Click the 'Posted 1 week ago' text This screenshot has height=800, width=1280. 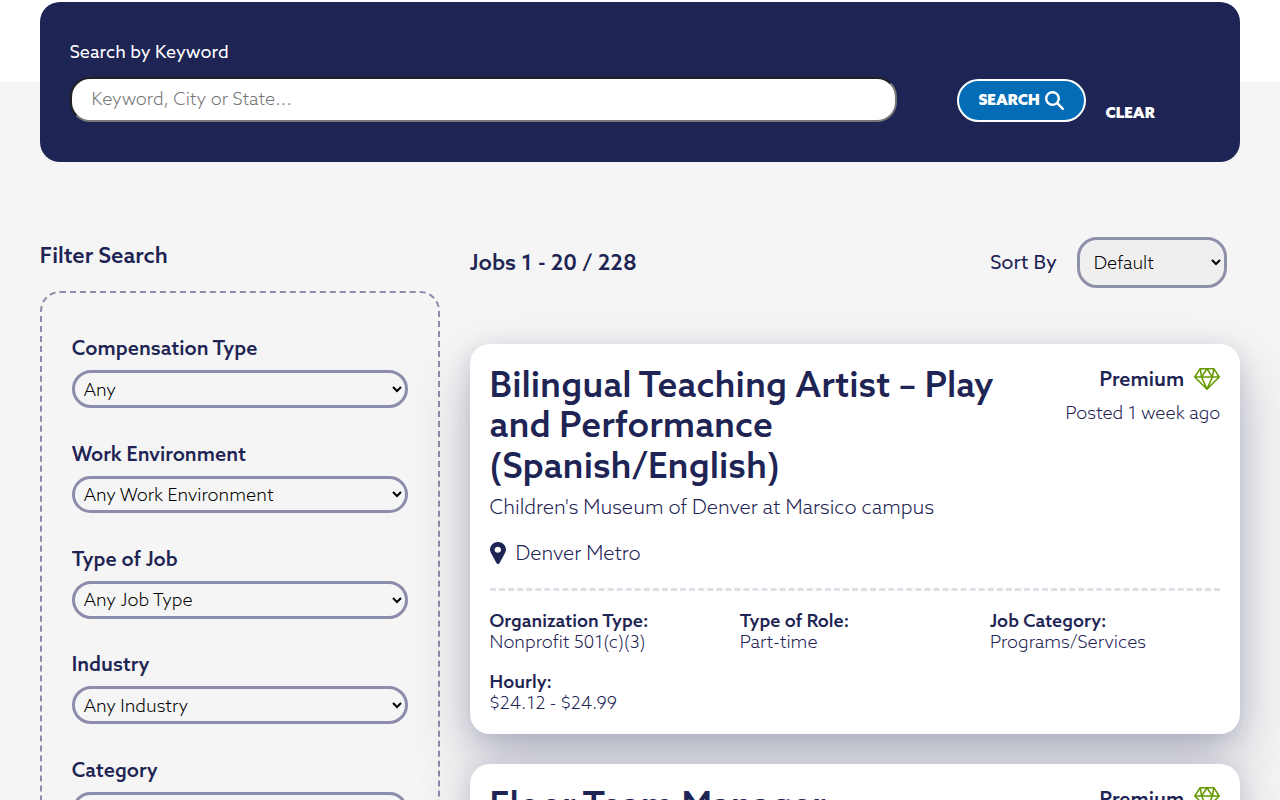pos(1143,413)
